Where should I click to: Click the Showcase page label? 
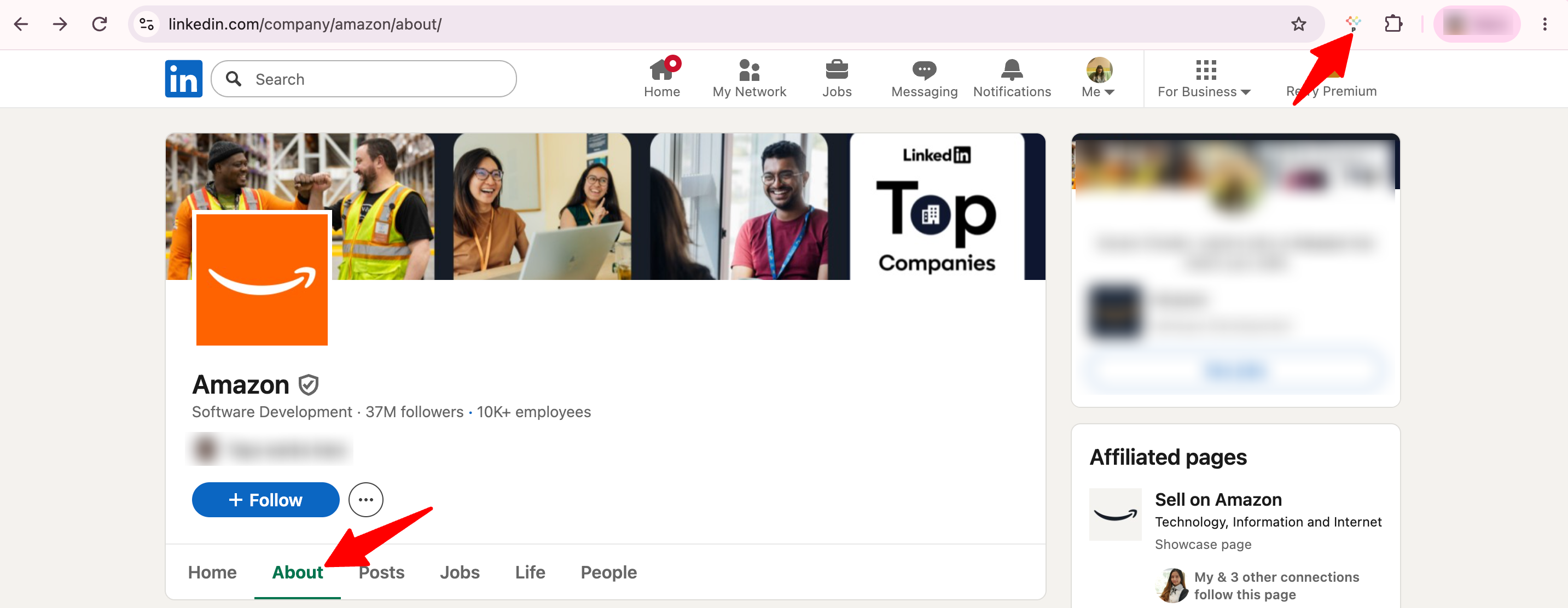pyautogui.click(x=1203, y=544)
